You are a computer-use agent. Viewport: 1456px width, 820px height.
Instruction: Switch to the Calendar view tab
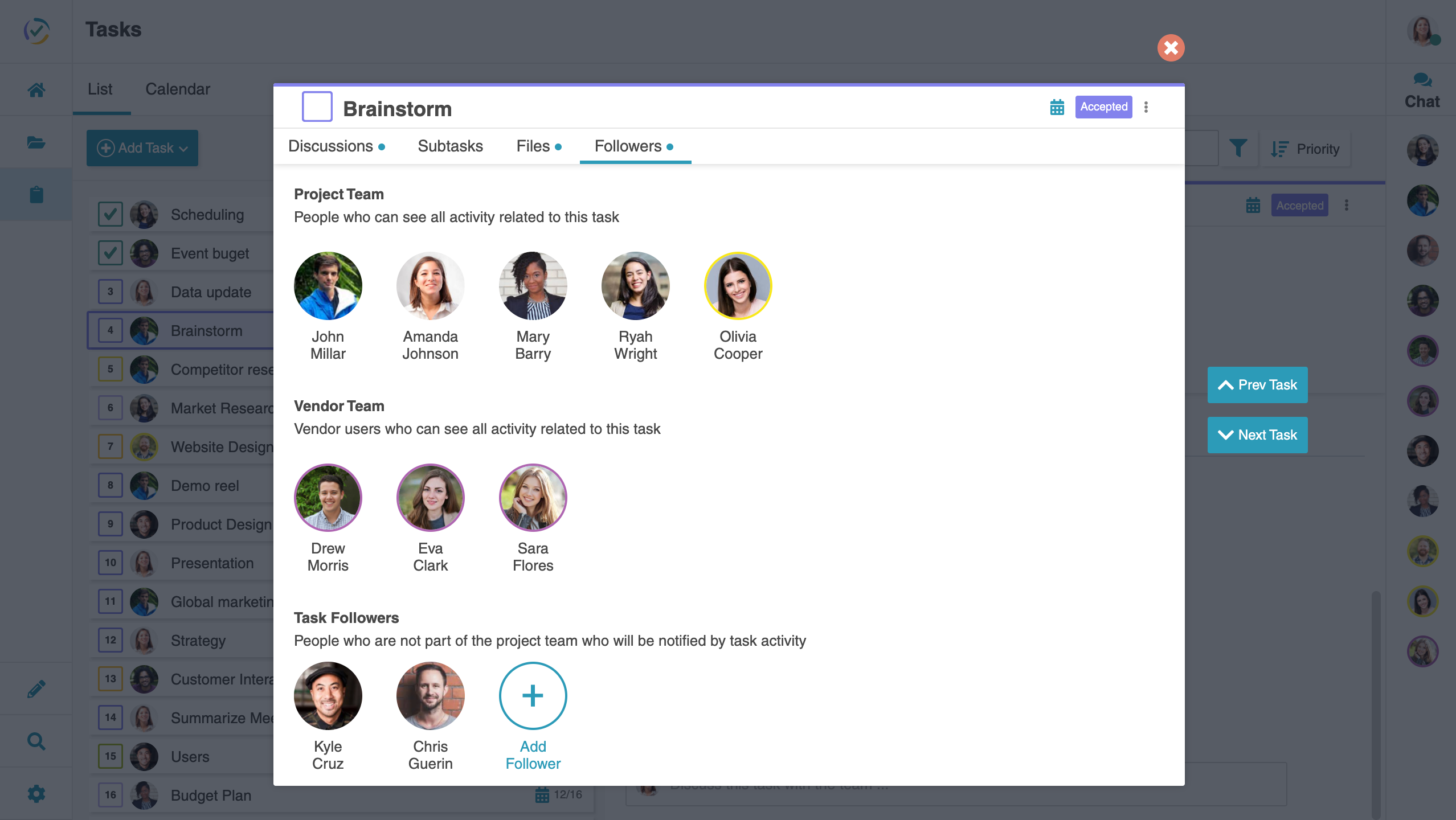pyautogui.click(x=178, y=89)
